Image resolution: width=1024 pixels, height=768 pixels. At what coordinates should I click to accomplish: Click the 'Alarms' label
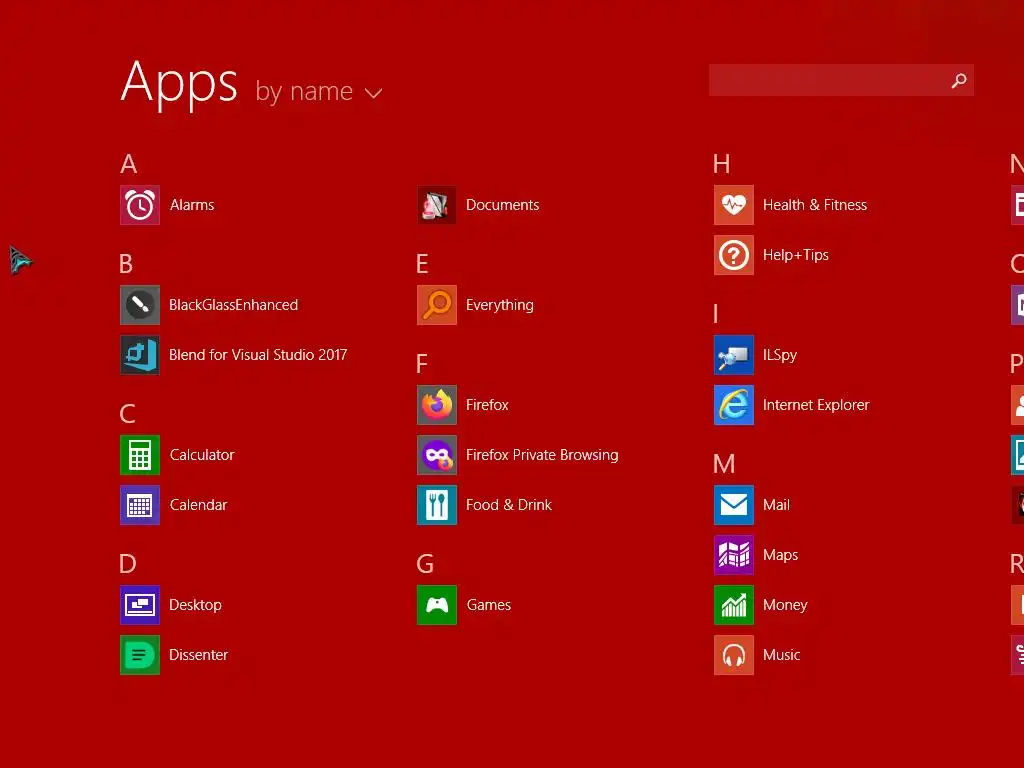(x=192, y=205)
